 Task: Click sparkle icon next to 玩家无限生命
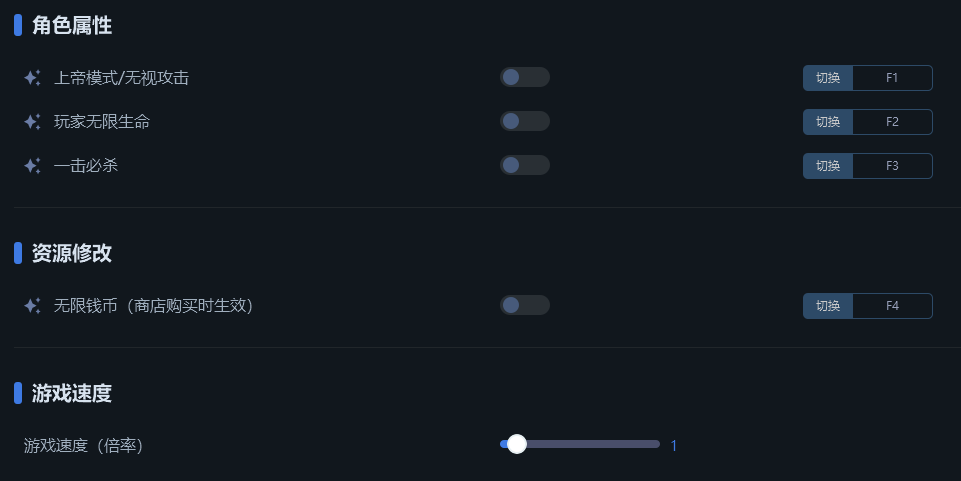(x=32, y=122)
